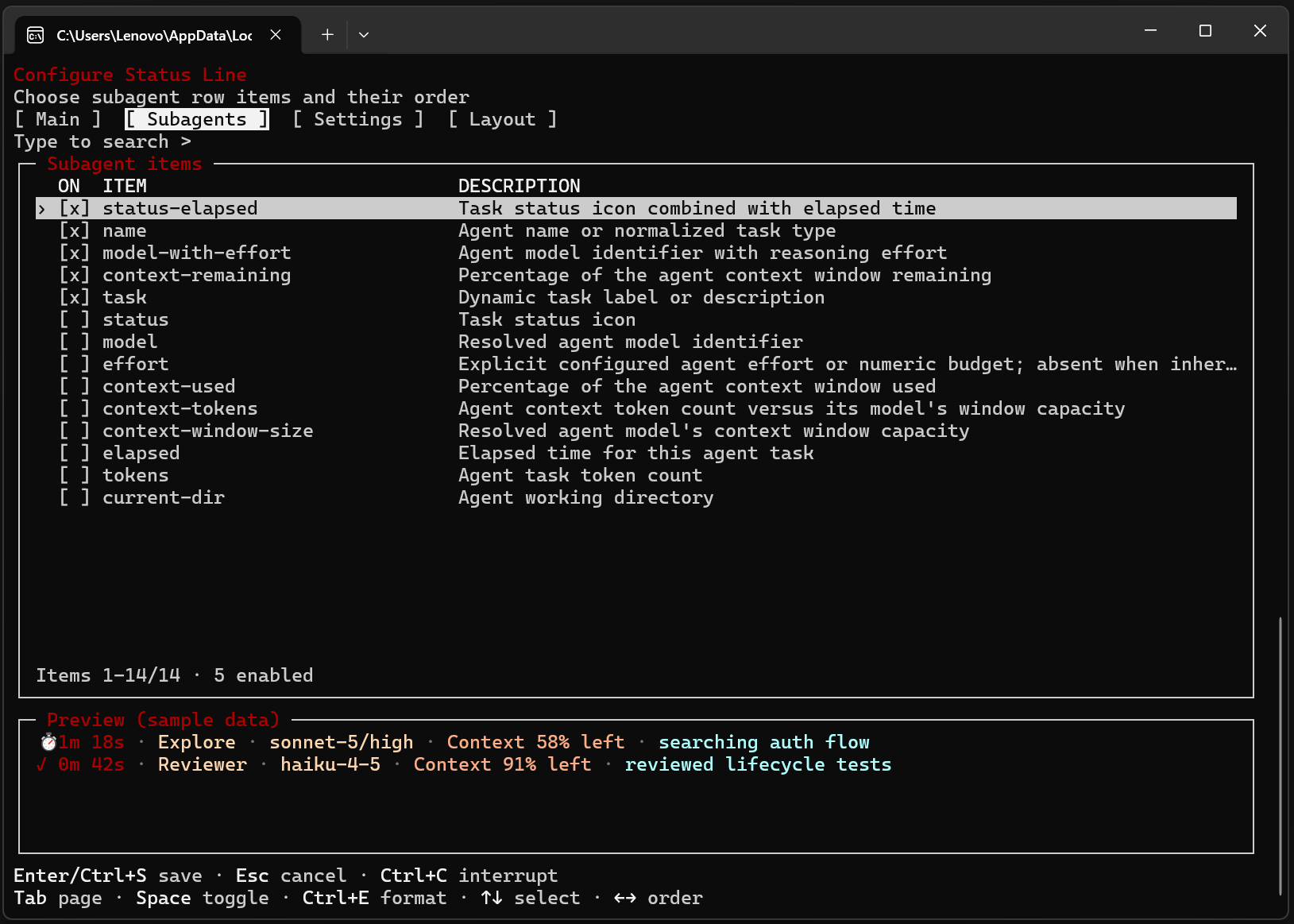This screenshot has width=1294, height=924.
Task: Enable the elapsed item checkbox
Action: click(75, 453)
